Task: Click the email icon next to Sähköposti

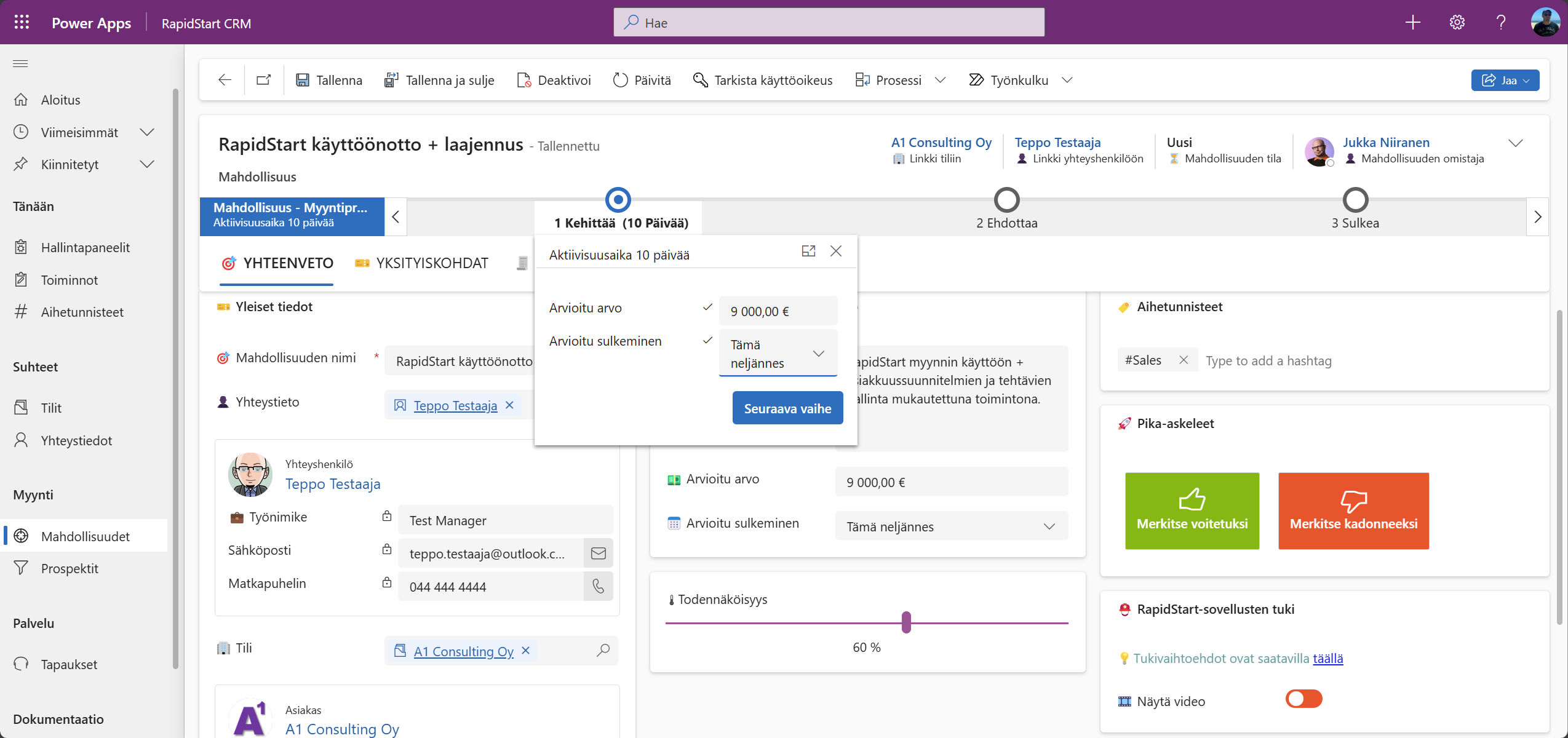Action: 598,553
